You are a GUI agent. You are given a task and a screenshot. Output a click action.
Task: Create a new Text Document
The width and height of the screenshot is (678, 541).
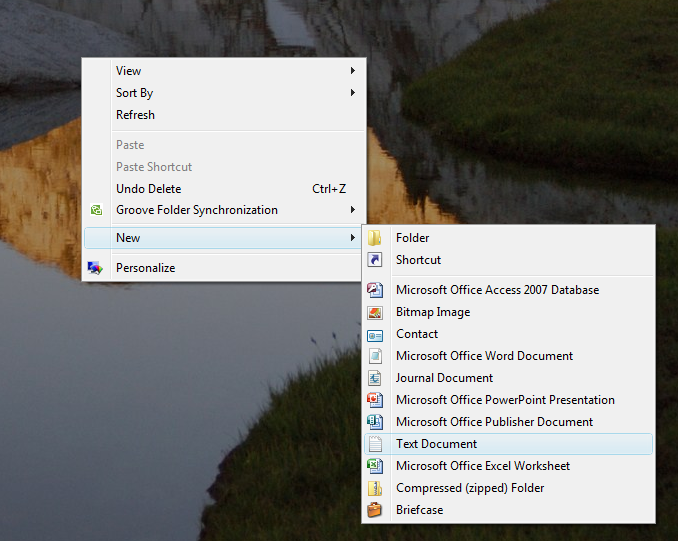(508, 444)
